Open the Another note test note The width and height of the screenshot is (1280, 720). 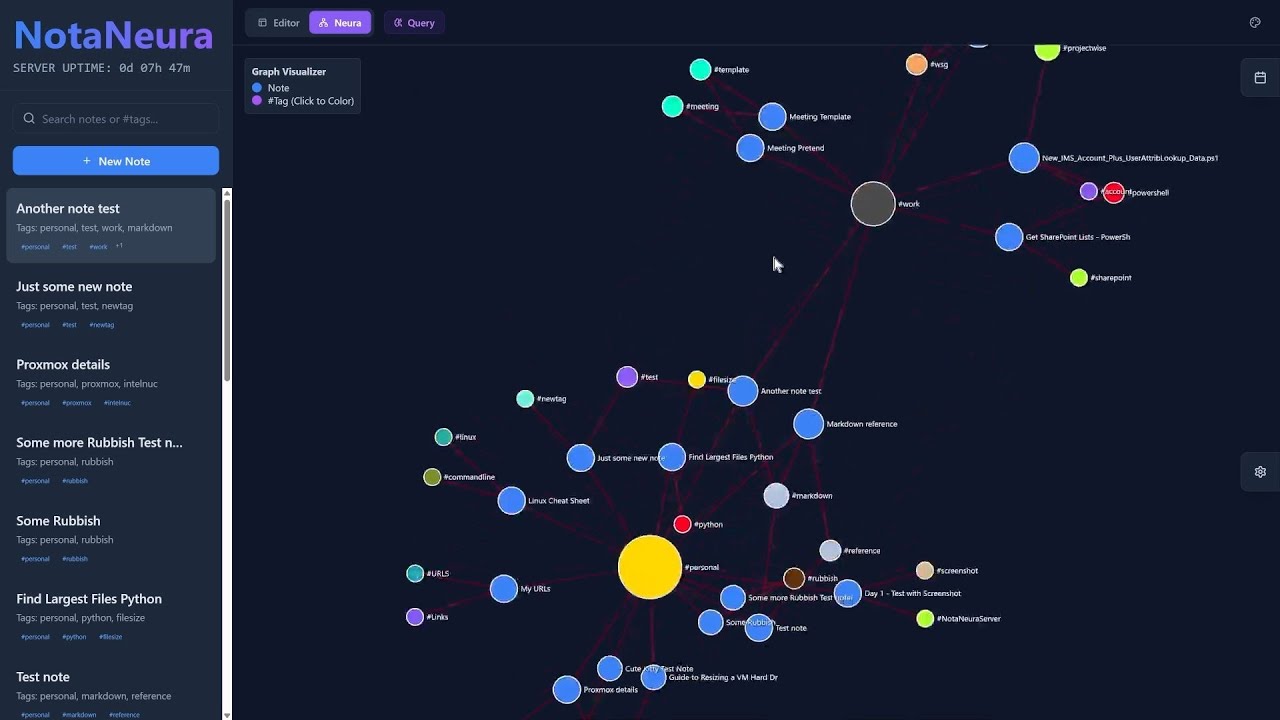click(111, 226)
